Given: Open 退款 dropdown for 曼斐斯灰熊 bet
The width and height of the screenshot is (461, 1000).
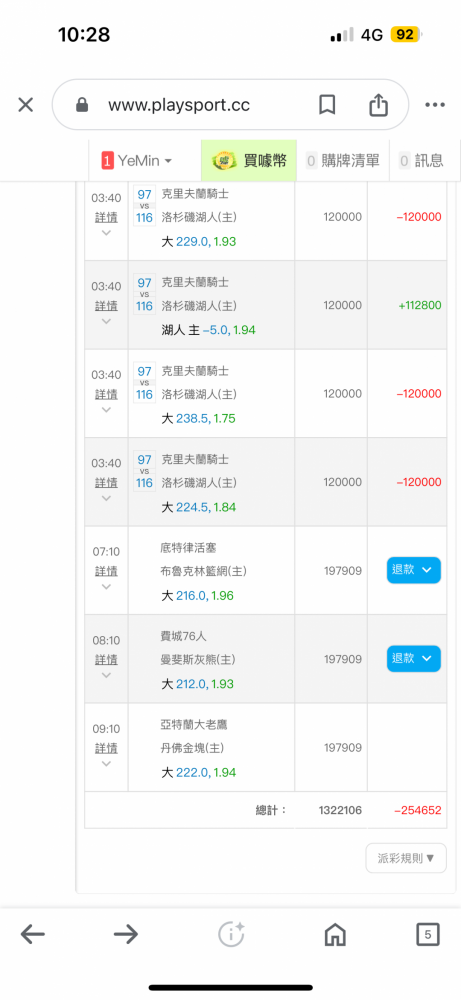Looking at the screenshot, I should click(413, 658).
